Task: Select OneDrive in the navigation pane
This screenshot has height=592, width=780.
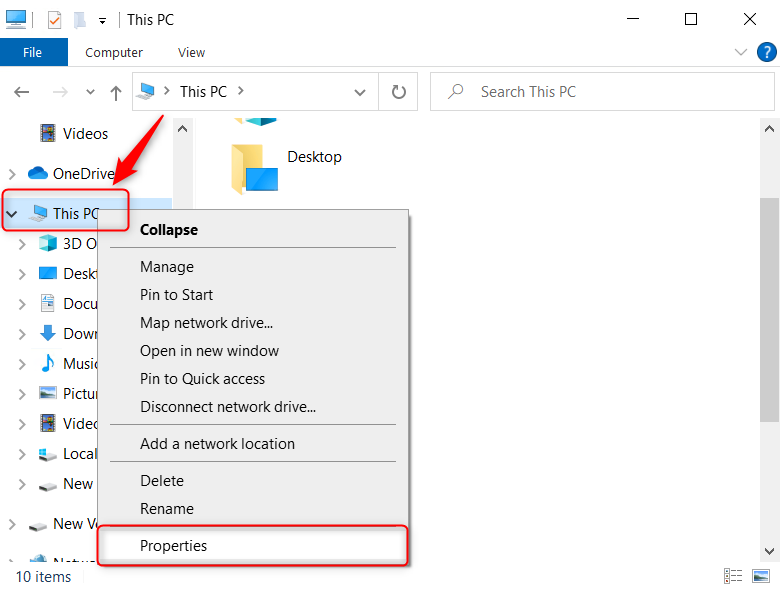Action: click(x=84, y=174)
